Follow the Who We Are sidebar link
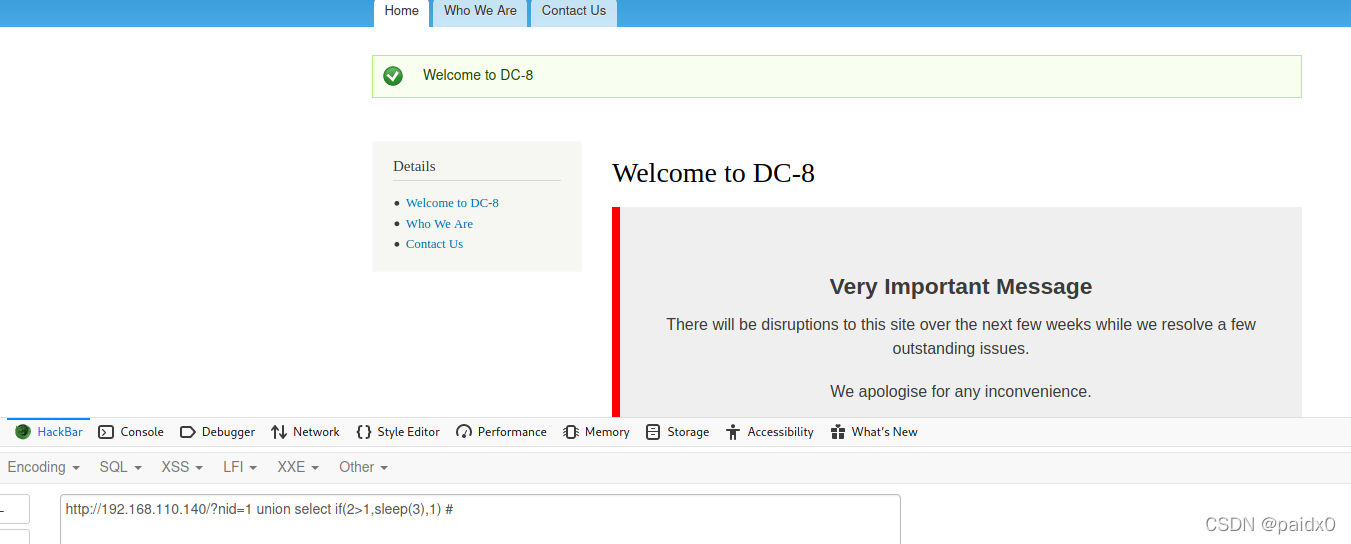This screenshot has height=544, width=1351. click(x=439, y=224)
